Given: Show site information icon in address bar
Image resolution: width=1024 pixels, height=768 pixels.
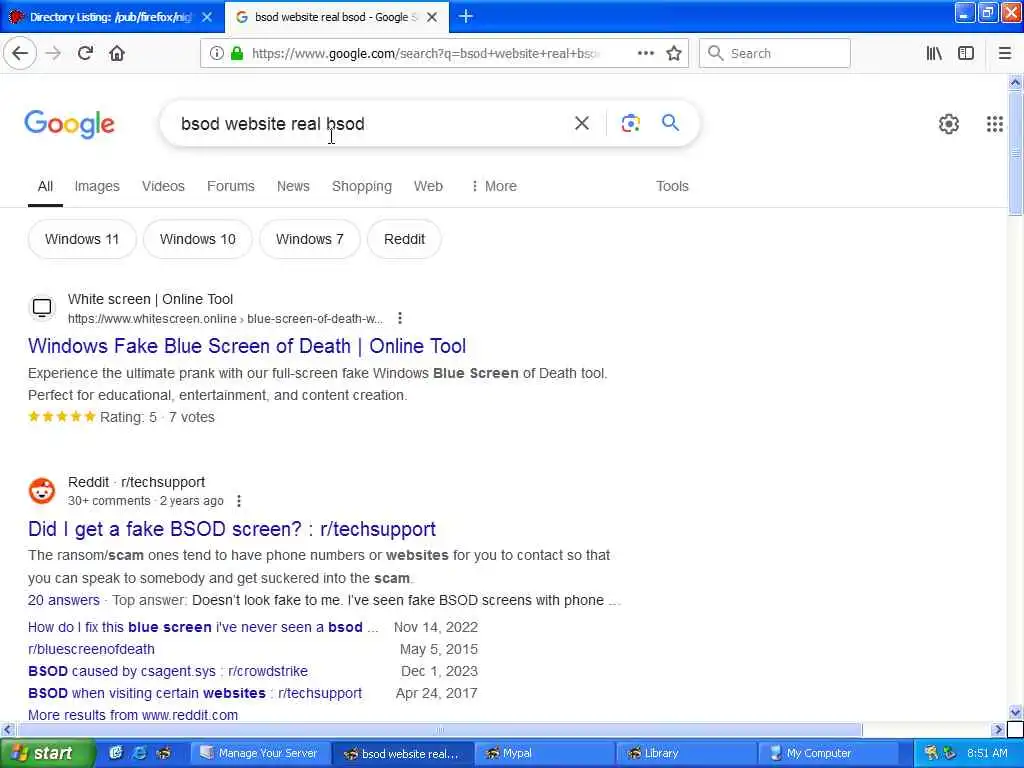Looking at the screenshot, I should click(x=216, y=54).
